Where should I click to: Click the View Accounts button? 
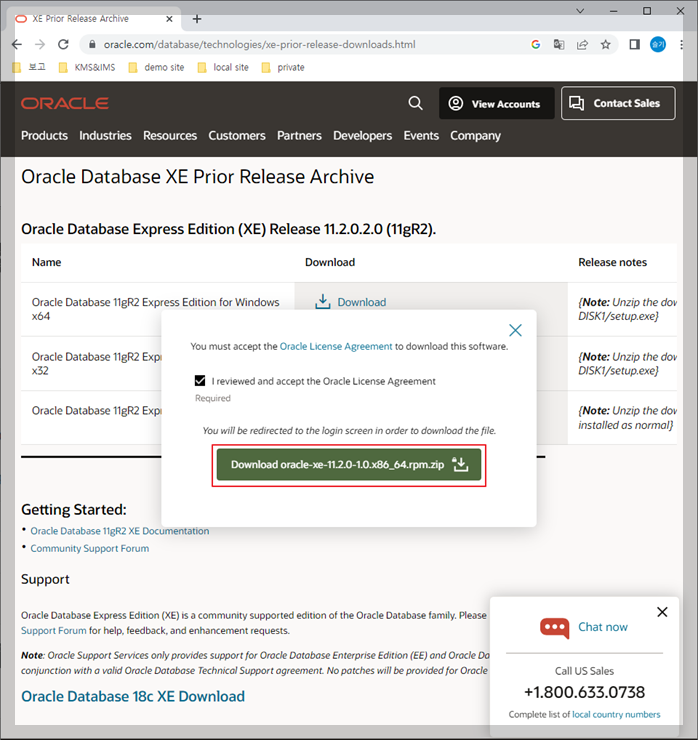496,103
